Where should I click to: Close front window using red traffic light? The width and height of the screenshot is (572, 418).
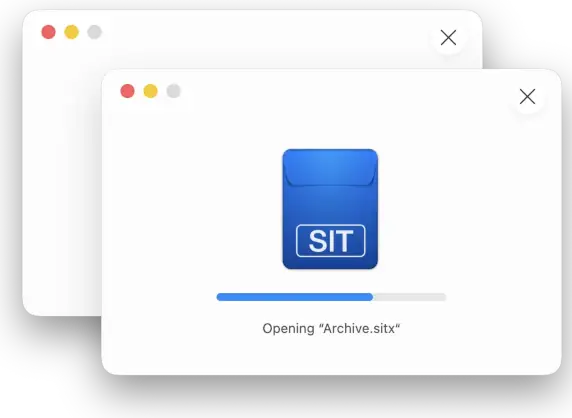point(127,91)
